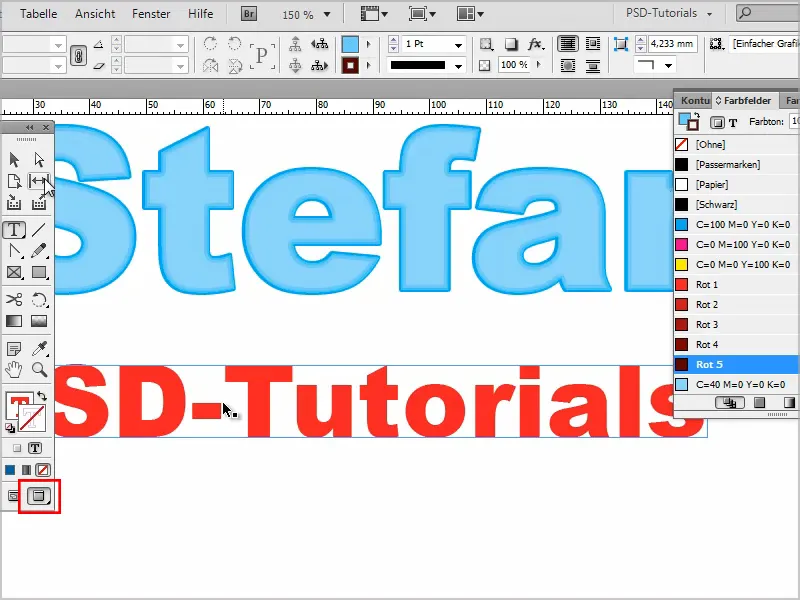The width and height of the screenshot is (800, 600).
Task: Select the [Ohne] swatch
Action: click(737, 144)
